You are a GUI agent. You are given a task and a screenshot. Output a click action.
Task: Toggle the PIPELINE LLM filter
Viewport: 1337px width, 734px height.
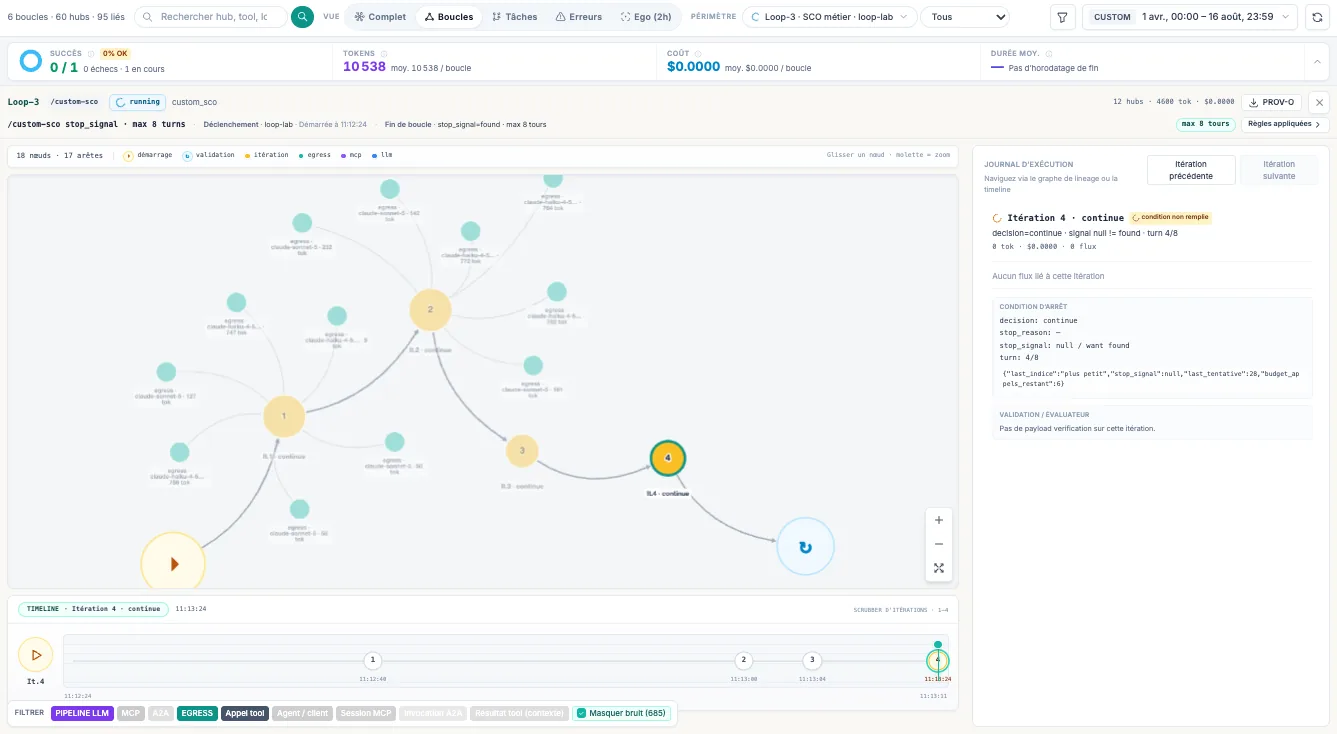[x=82, y=713]
